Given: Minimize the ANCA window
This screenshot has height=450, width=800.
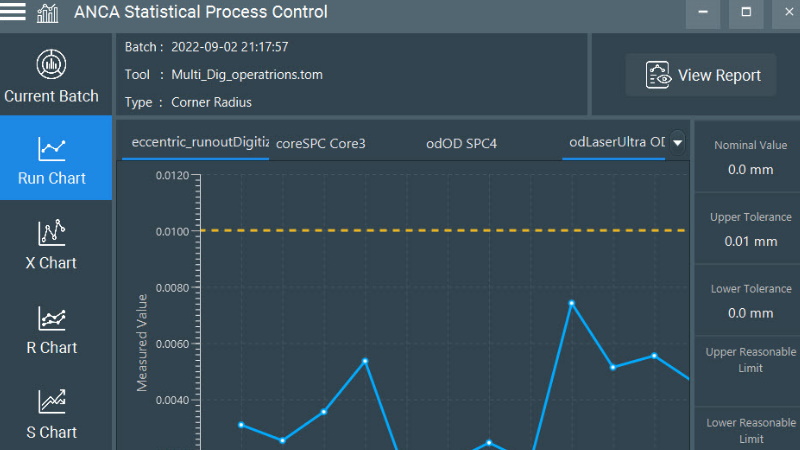Looking at the screenshot, I should click(703, 12).
